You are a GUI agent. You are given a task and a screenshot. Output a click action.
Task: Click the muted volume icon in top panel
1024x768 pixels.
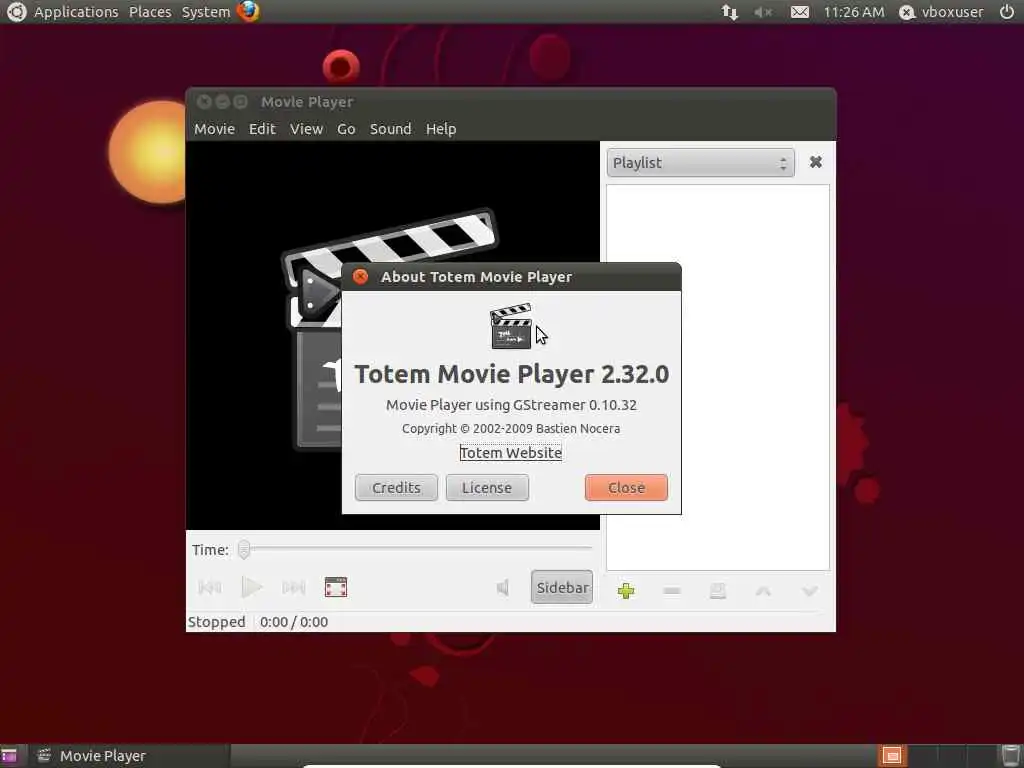763,12
